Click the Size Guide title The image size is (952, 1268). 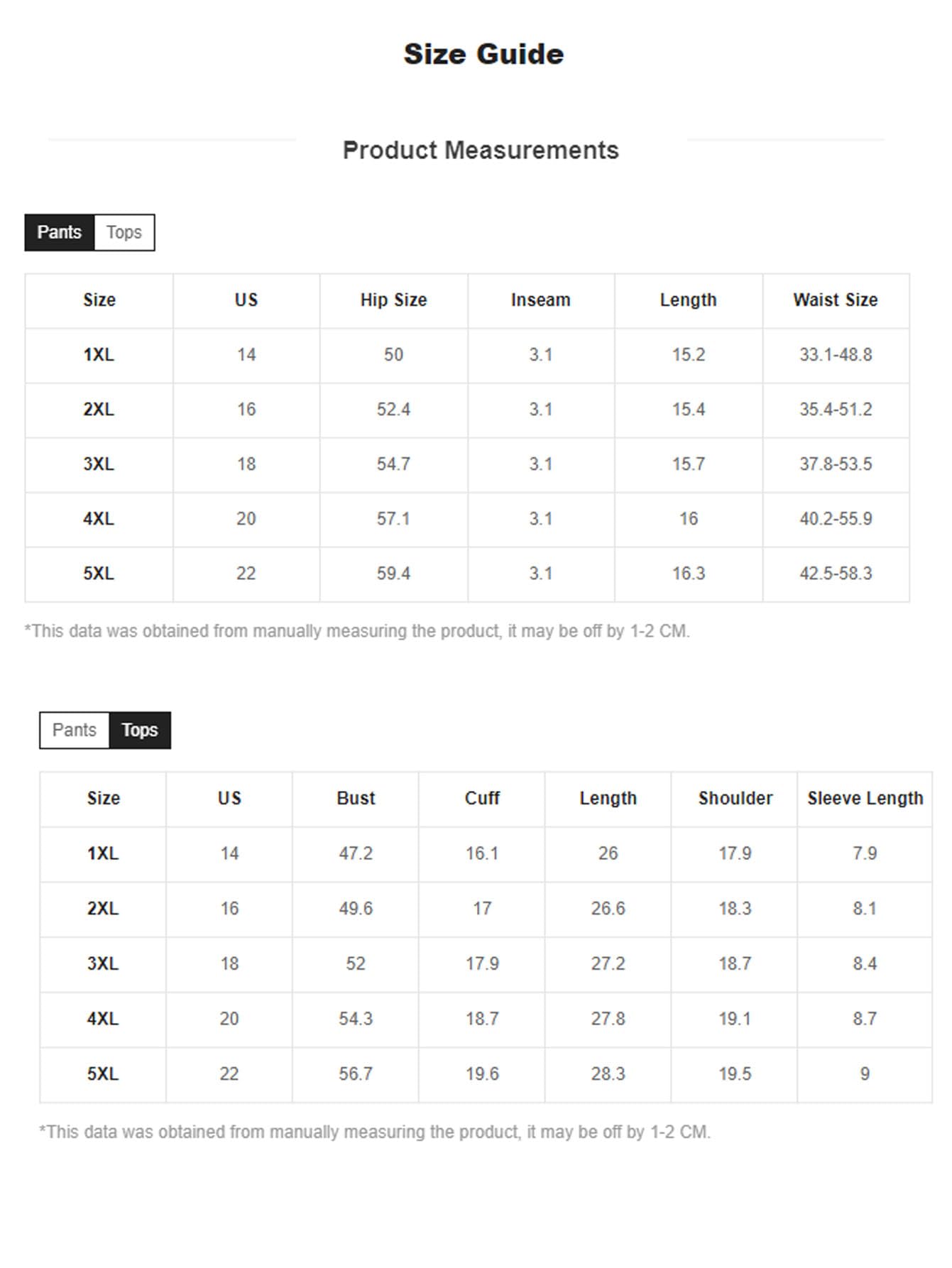click(x=483, y=54)
